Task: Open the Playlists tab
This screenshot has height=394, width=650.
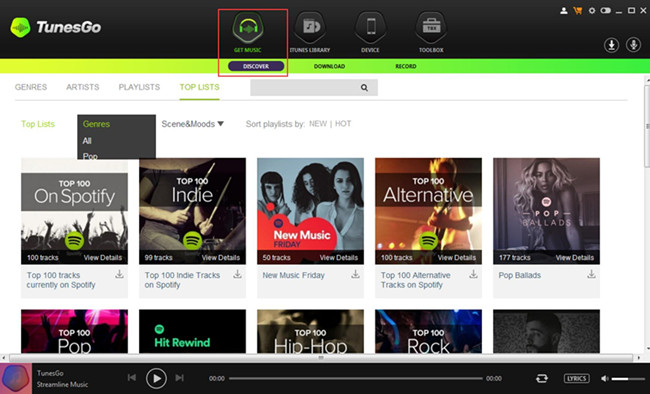Action: [139, 87]
